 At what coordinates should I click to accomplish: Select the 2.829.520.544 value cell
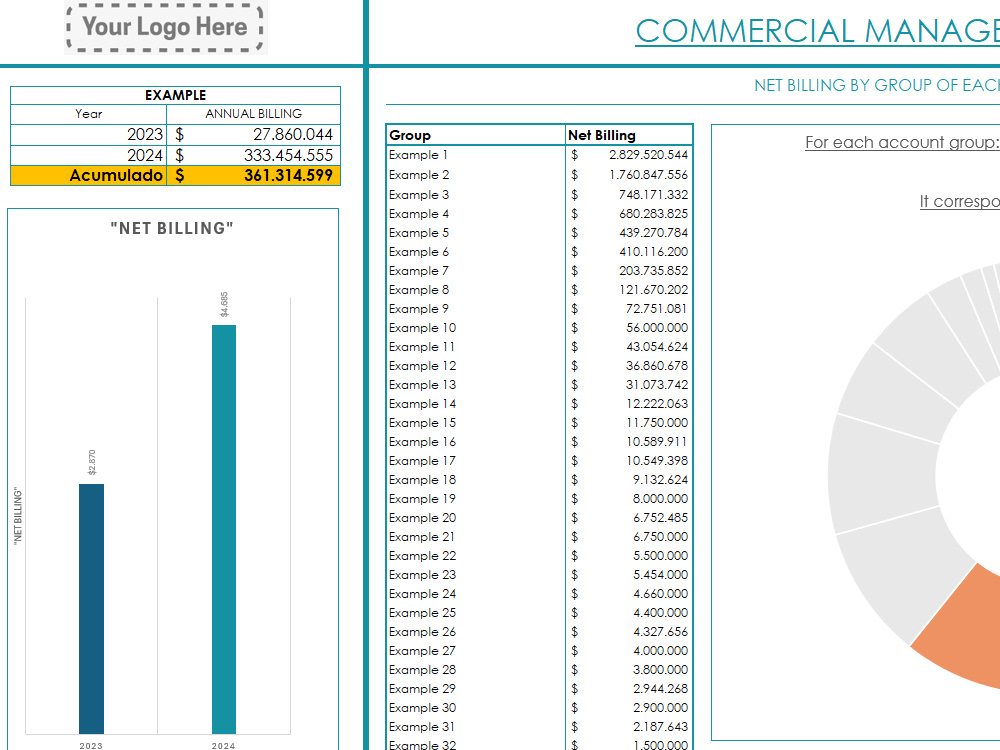coord(629,155)
